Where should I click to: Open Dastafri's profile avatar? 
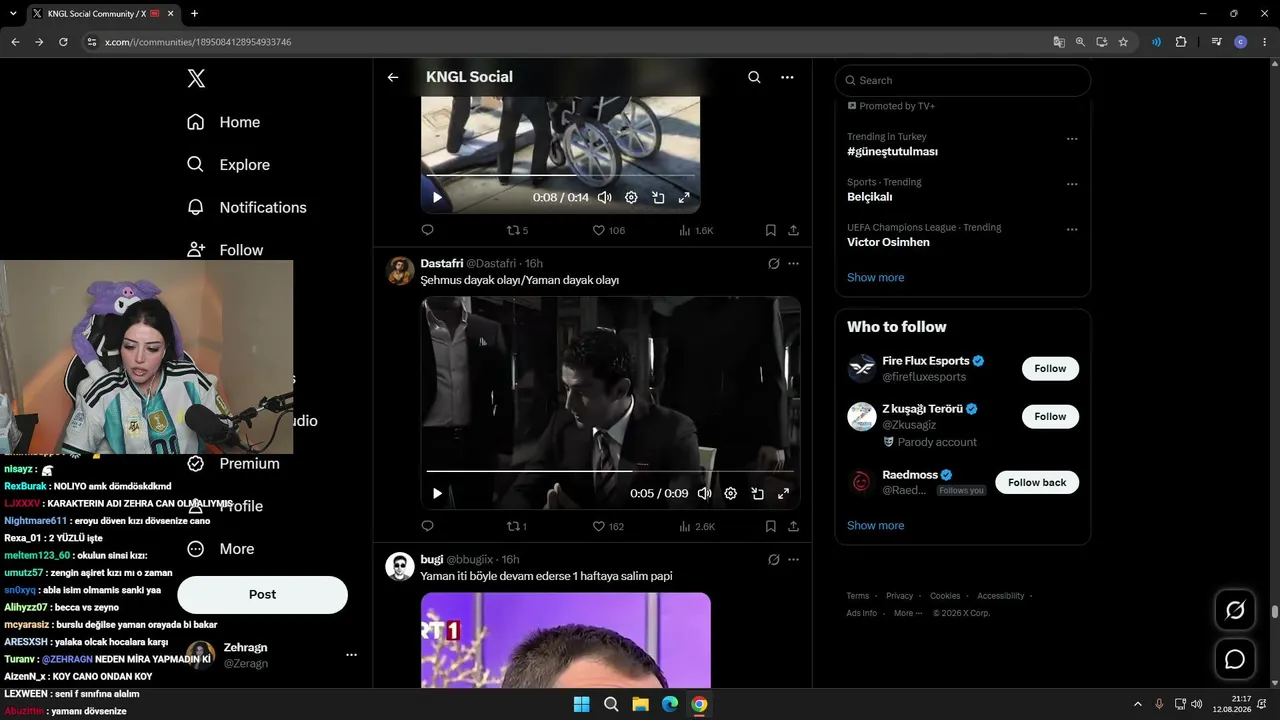(x=400, y=271)
